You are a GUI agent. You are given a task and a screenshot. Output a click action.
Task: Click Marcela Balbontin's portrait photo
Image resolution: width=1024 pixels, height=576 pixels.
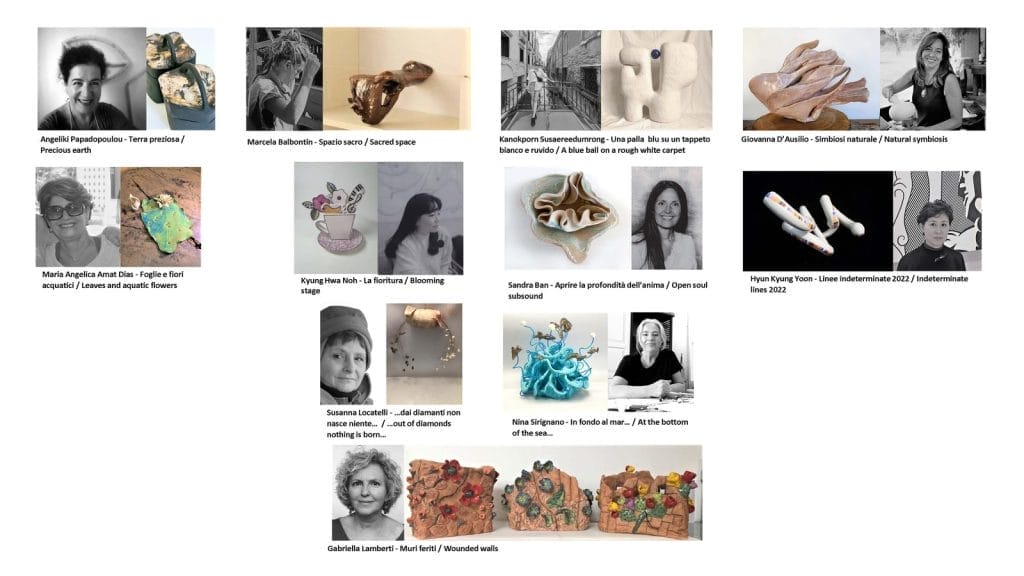284,78
